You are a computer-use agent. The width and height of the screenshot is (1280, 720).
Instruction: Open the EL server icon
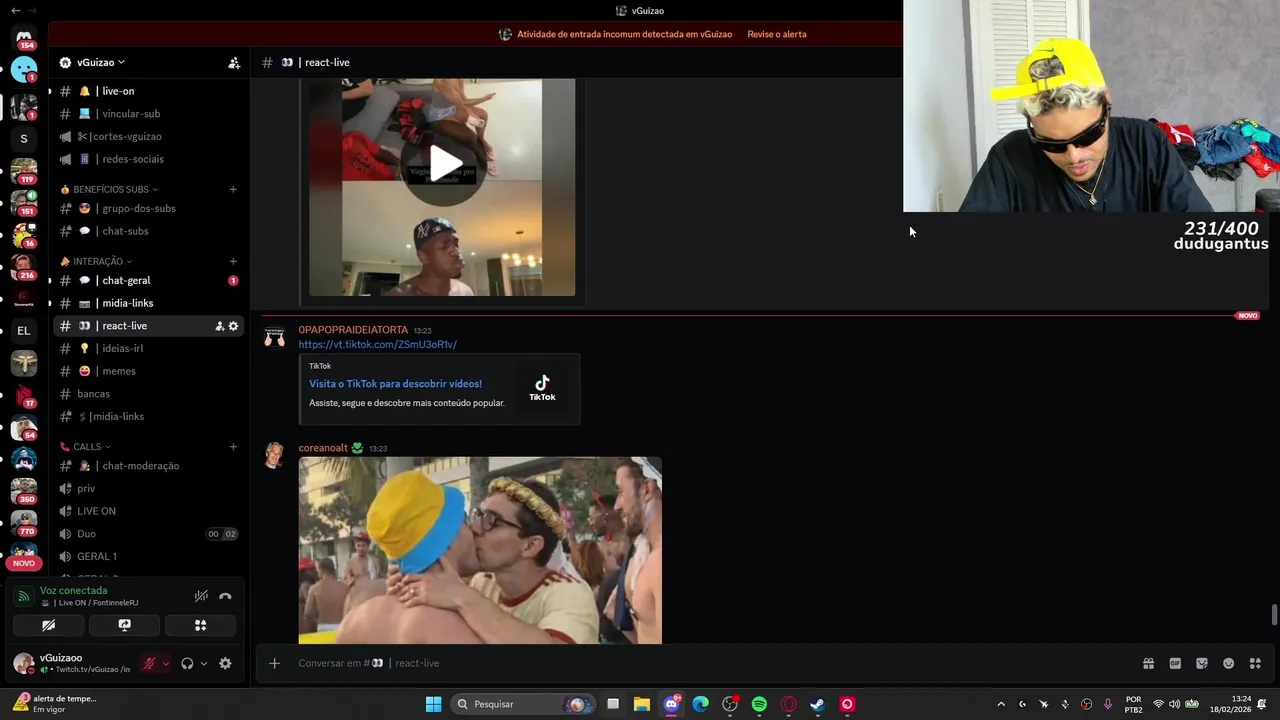(x=24, y=330)
